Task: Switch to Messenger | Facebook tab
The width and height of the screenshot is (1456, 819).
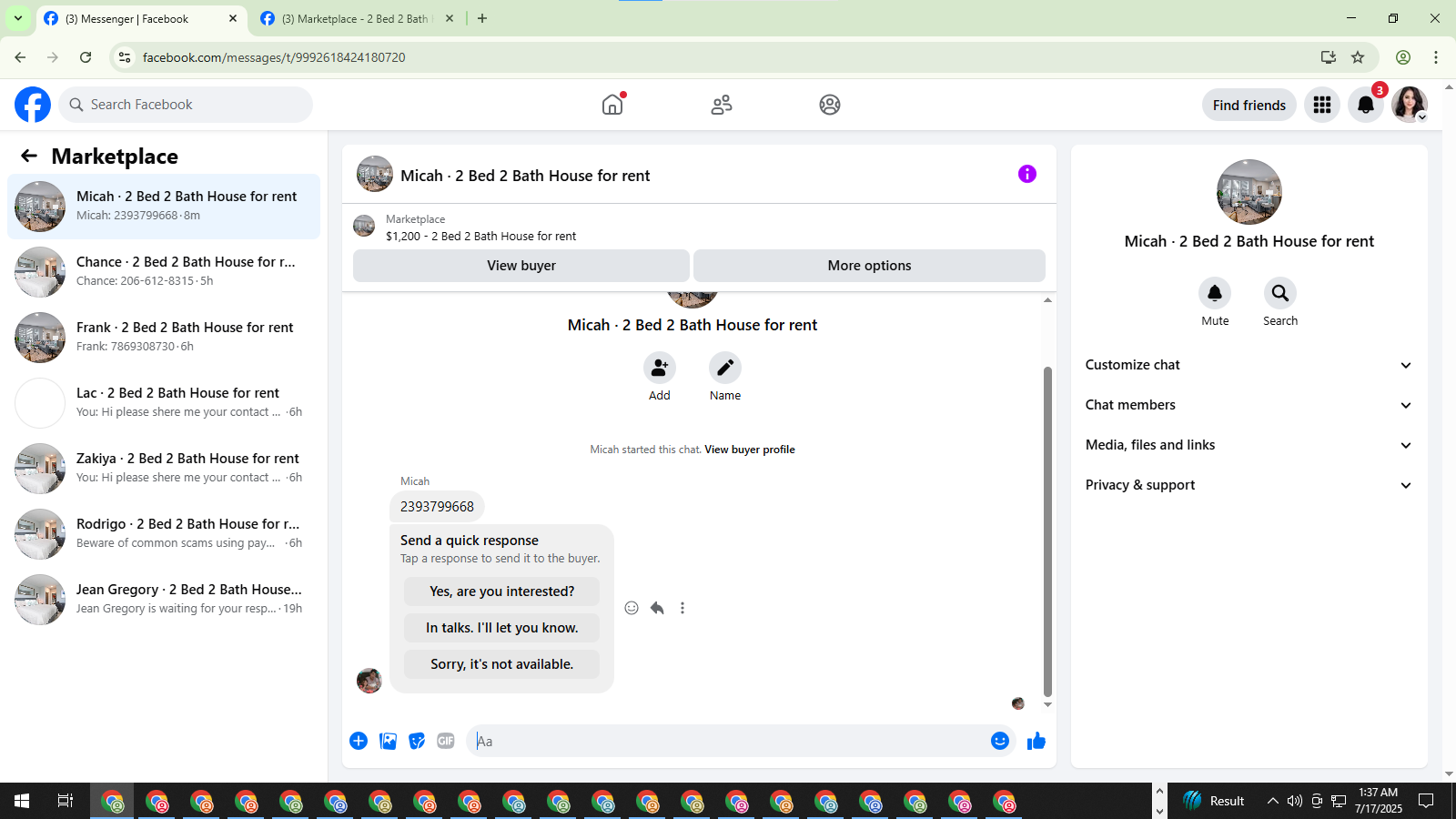Action: pos(141,19)
